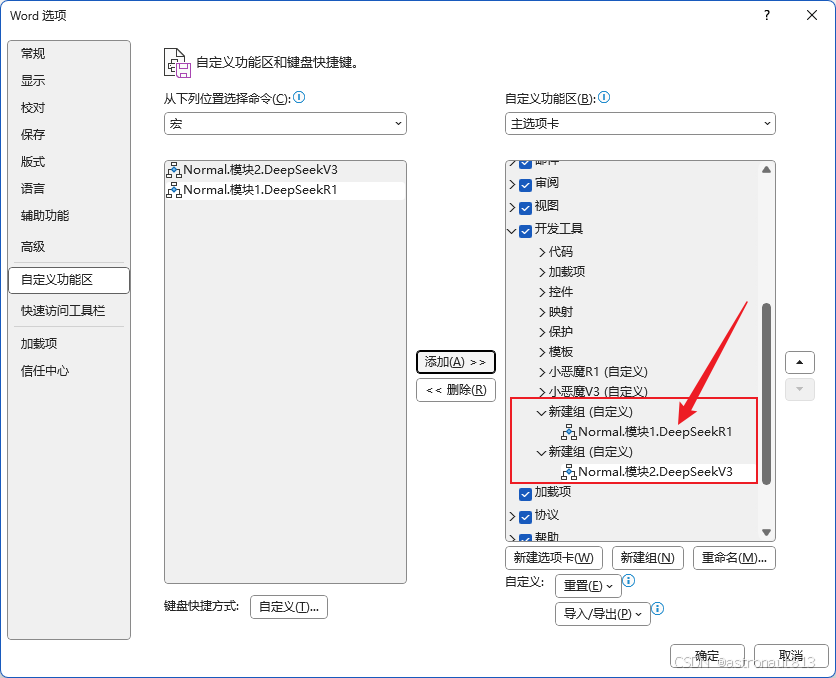Click the move-down arrow for ribbon items
This screenshot has height=678, width=836.
[x=799, y=389]
